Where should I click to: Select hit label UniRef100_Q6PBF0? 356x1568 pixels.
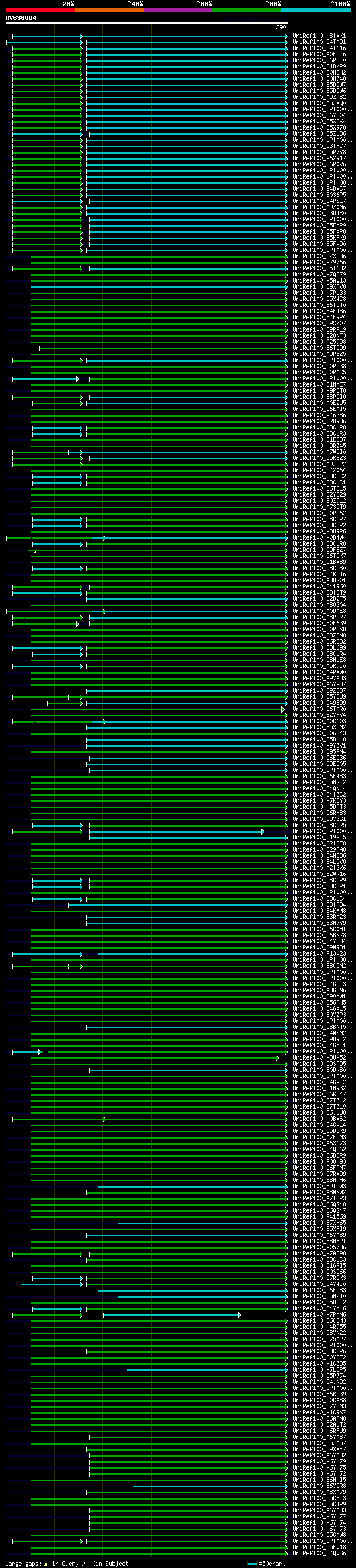click(319, 60)
